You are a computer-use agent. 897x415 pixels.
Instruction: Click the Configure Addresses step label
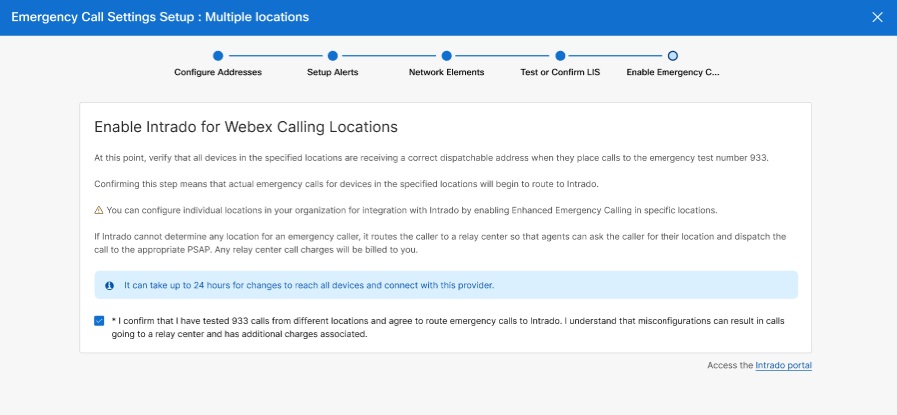(x=218, y=73)
